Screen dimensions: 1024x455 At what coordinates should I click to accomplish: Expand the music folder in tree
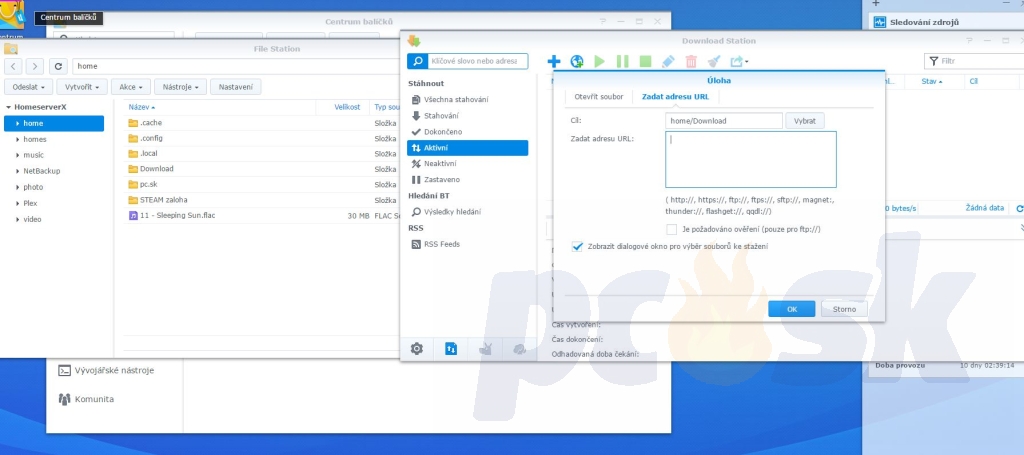pos(18,155)
